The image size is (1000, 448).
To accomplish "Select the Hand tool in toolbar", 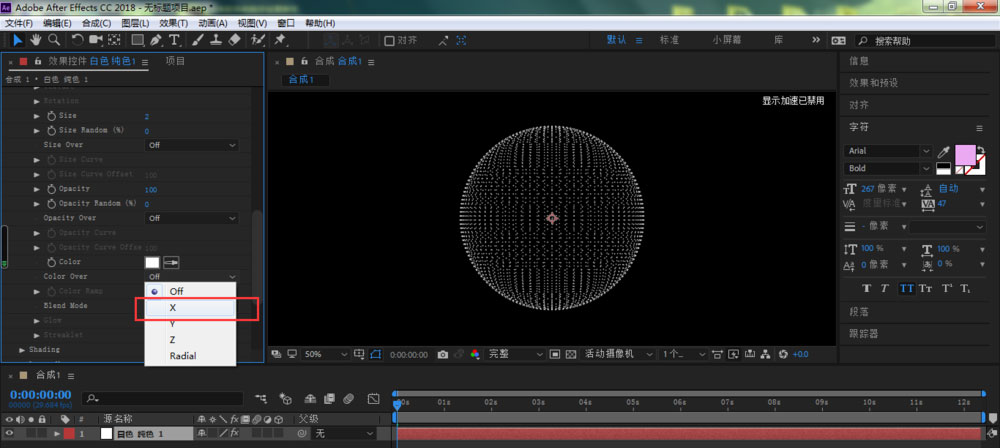I will click(x=35, y=40).
